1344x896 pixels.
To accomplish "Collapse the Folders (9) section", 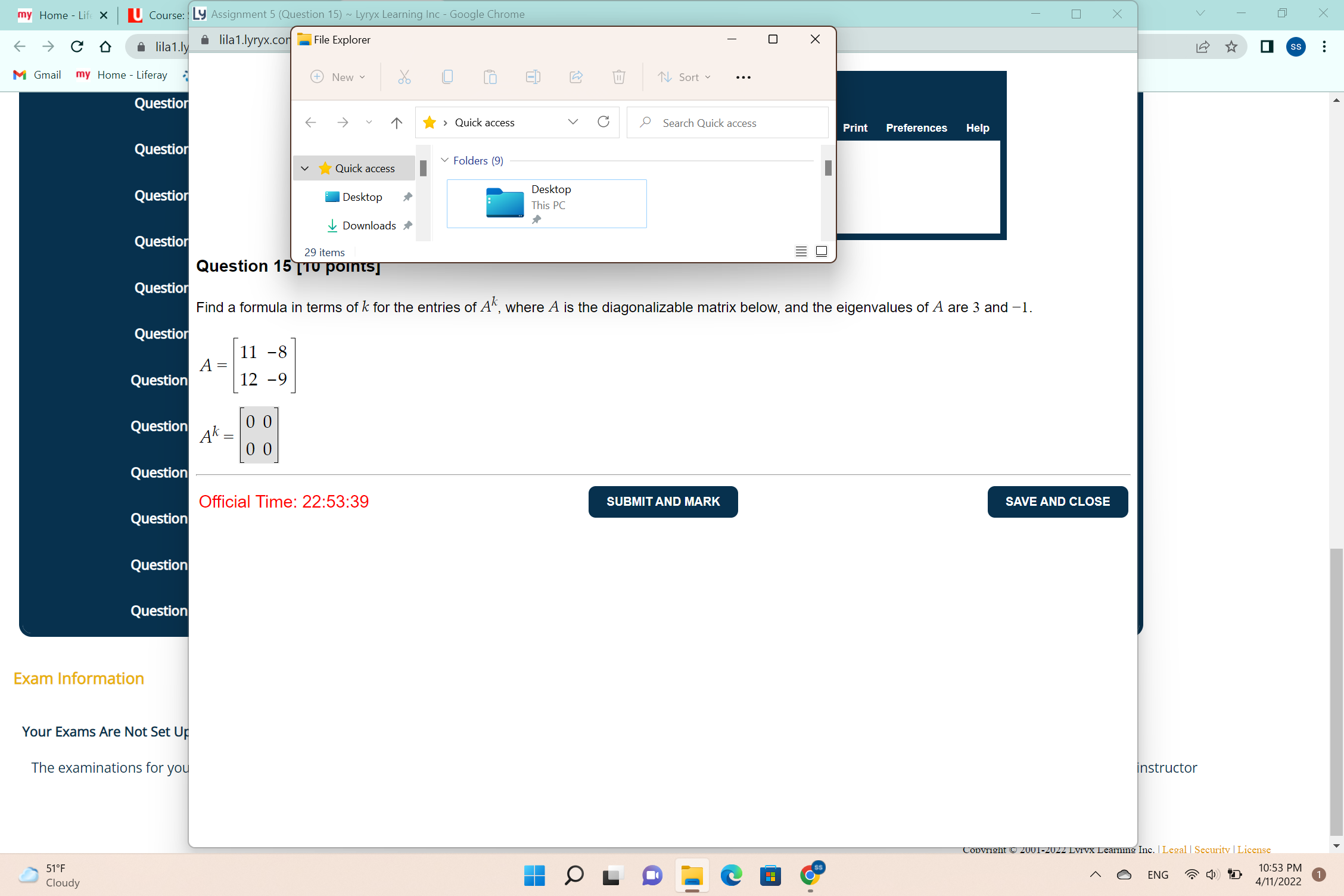I will [445, 160].
